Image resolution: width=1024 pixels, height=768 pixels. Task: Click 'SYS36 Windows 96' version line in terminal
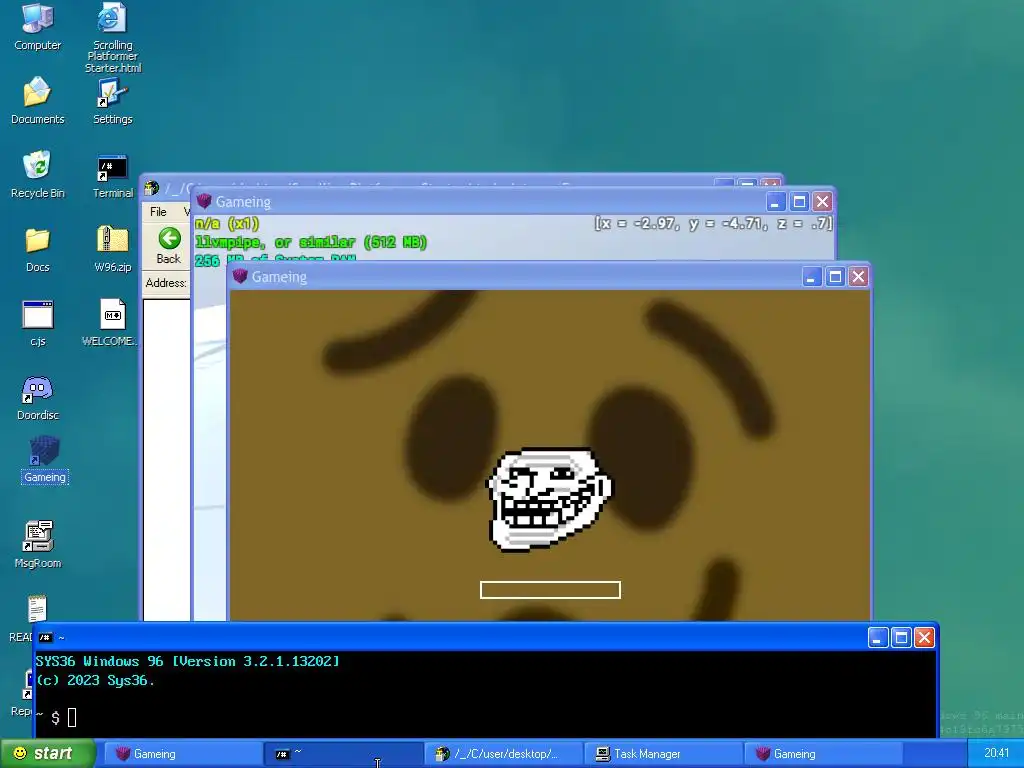click(187, 661)
